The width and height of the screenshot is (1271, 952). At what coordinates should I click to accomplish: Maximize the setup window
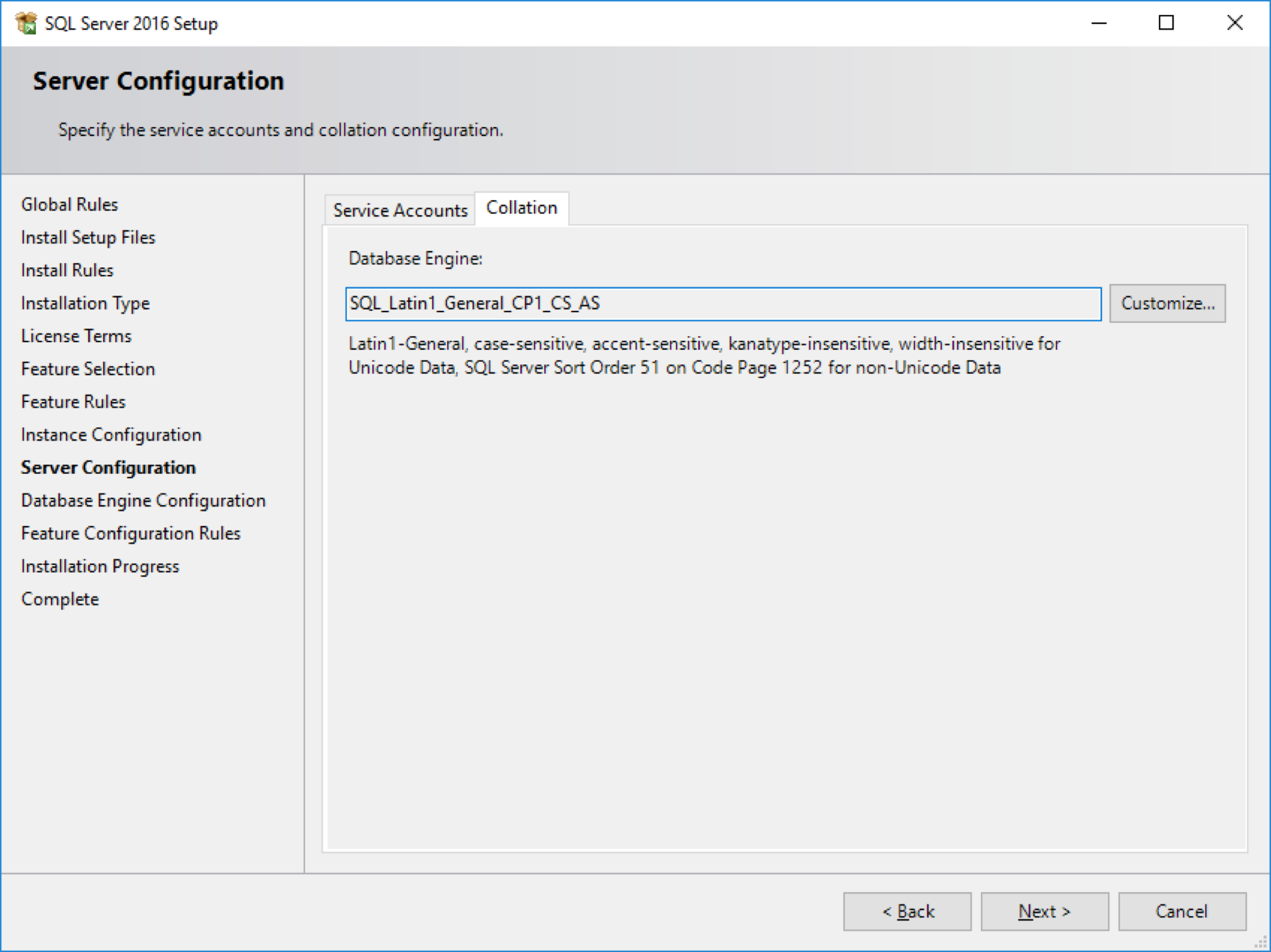click(1167, 23)
